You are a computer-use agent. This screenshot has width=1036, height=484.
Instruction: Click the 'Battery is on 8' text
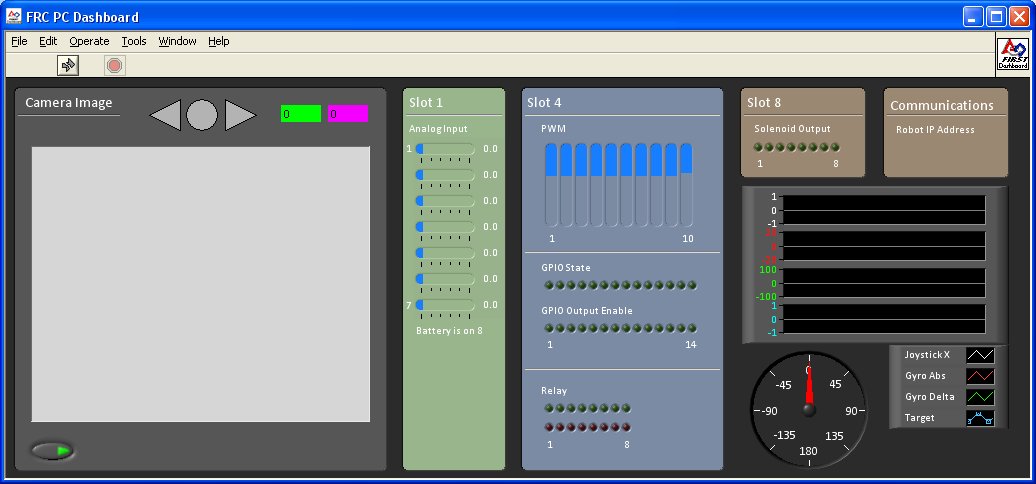449,330
